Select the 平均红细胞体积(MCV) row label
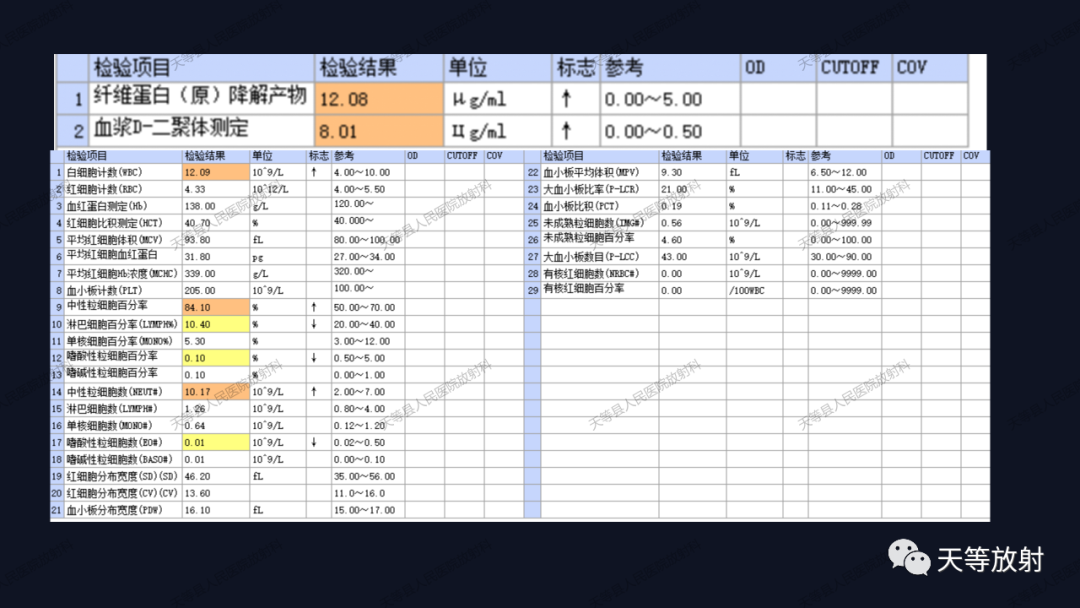The height and width of the screenshot is (608, 1080). click(x=114, y=240)
